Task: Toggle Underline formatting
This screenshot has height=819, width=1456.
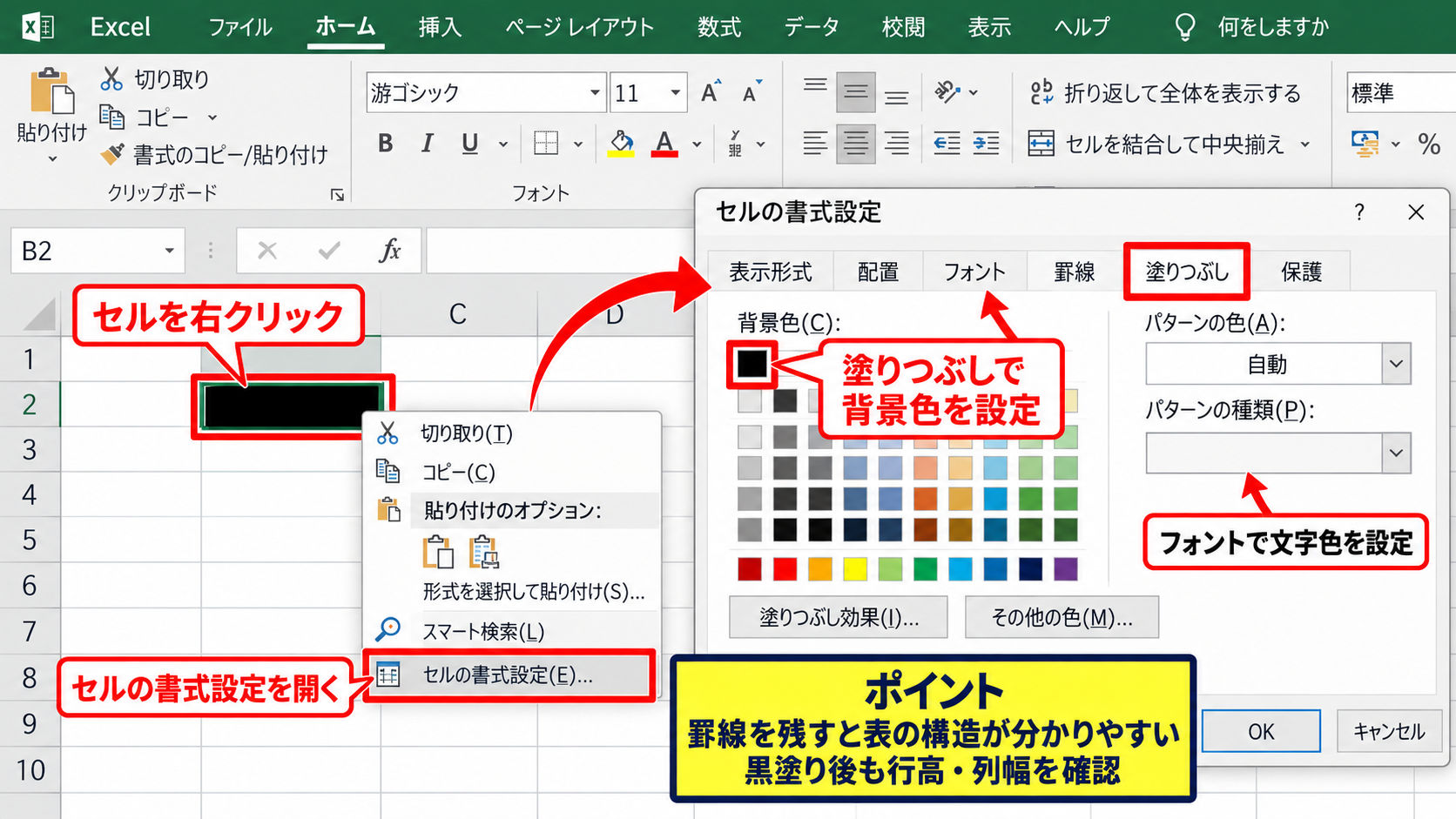Action: (x=469, y=144)
